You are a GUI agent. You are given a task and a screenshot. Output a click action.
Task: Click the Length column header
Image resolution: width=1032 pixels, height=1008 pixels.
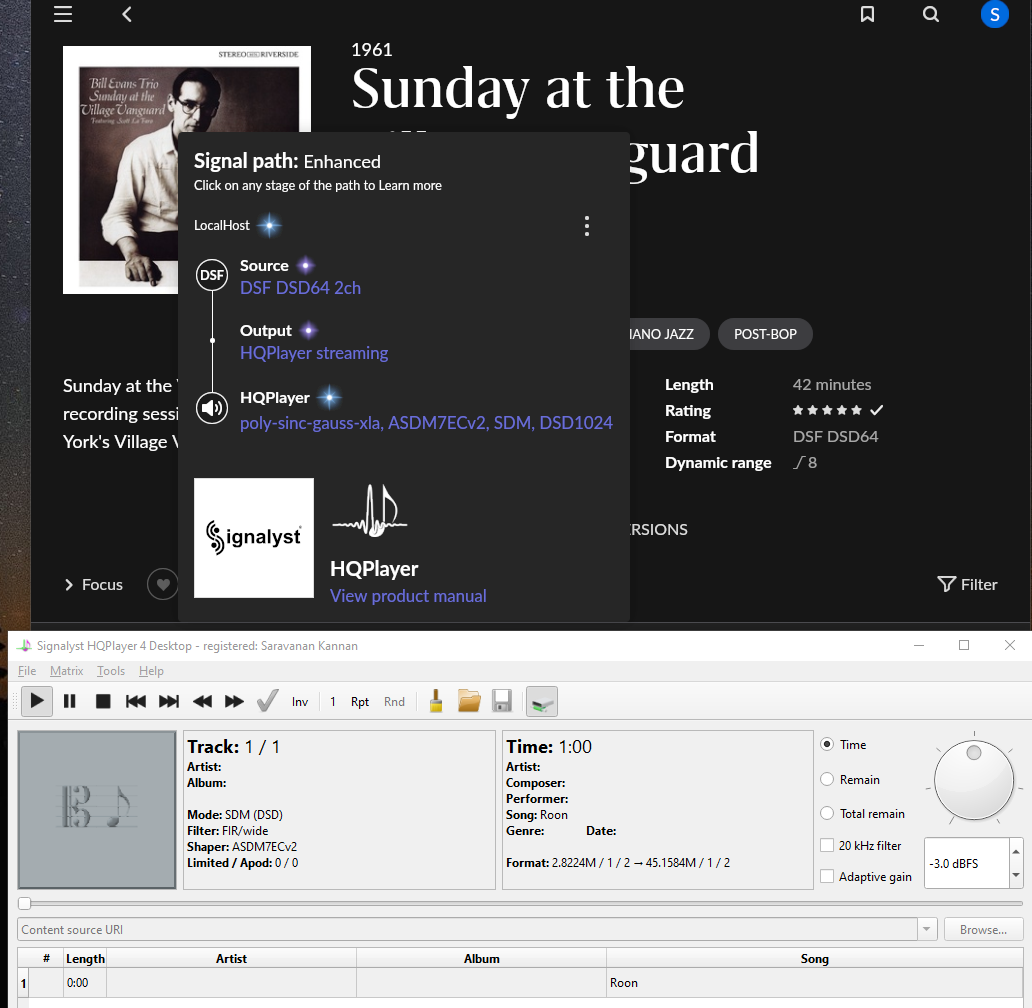[x=85, y=959]
